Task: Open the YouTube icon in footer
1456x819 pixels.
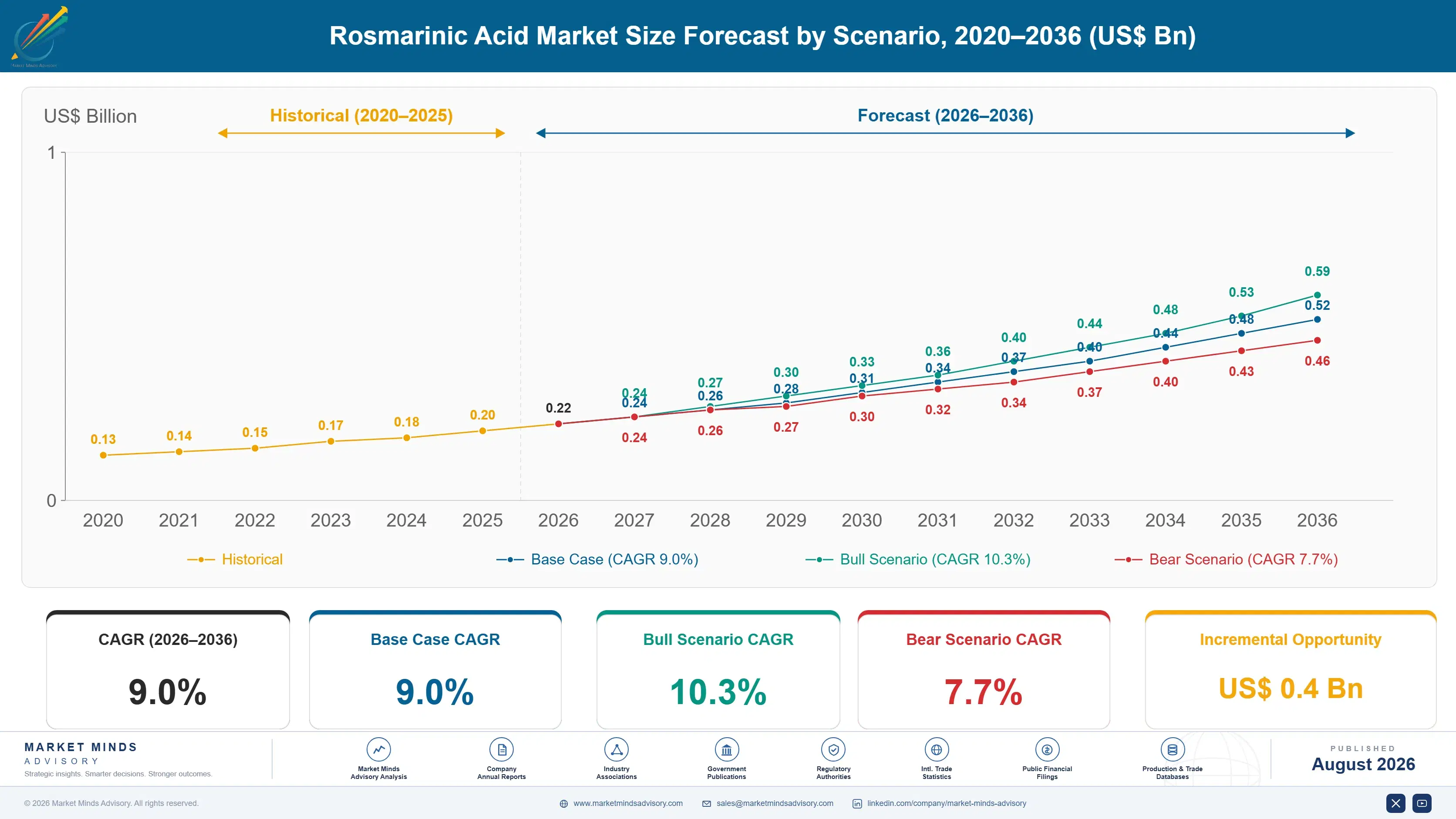Action: click(x=1422, y=803)
